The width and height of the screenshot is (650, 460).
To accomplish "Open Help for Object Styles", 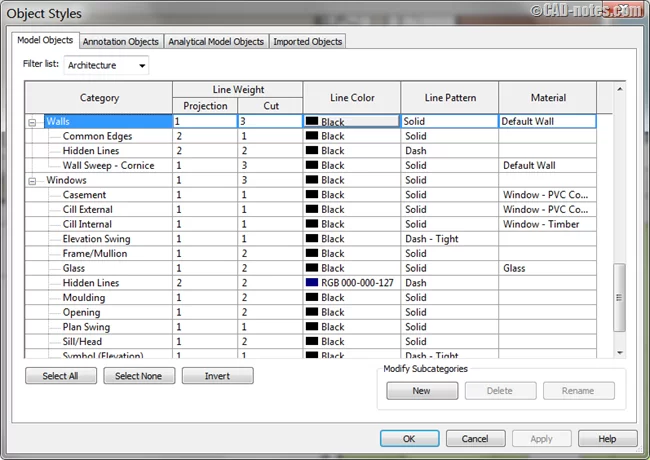I will [606, 439].
